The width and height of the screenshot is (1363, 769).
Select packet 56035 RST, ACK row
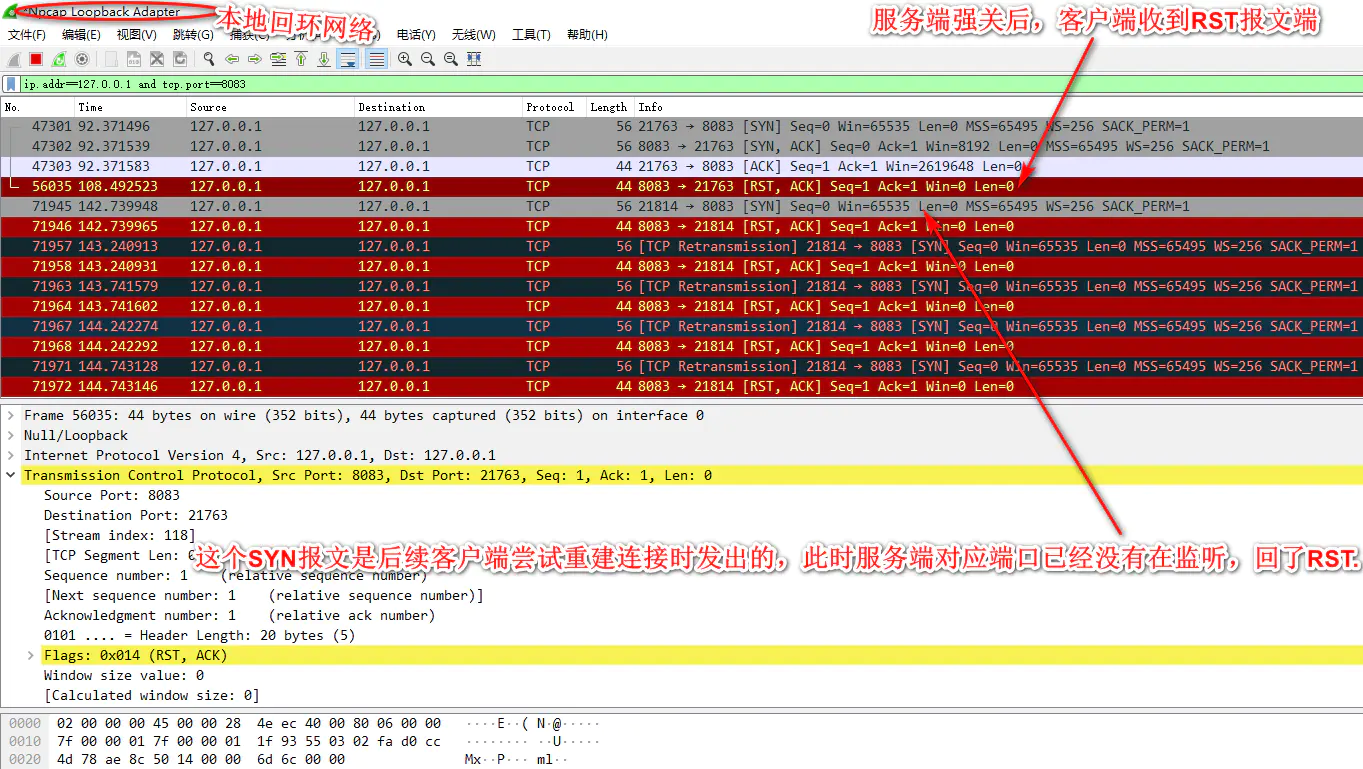681,186
